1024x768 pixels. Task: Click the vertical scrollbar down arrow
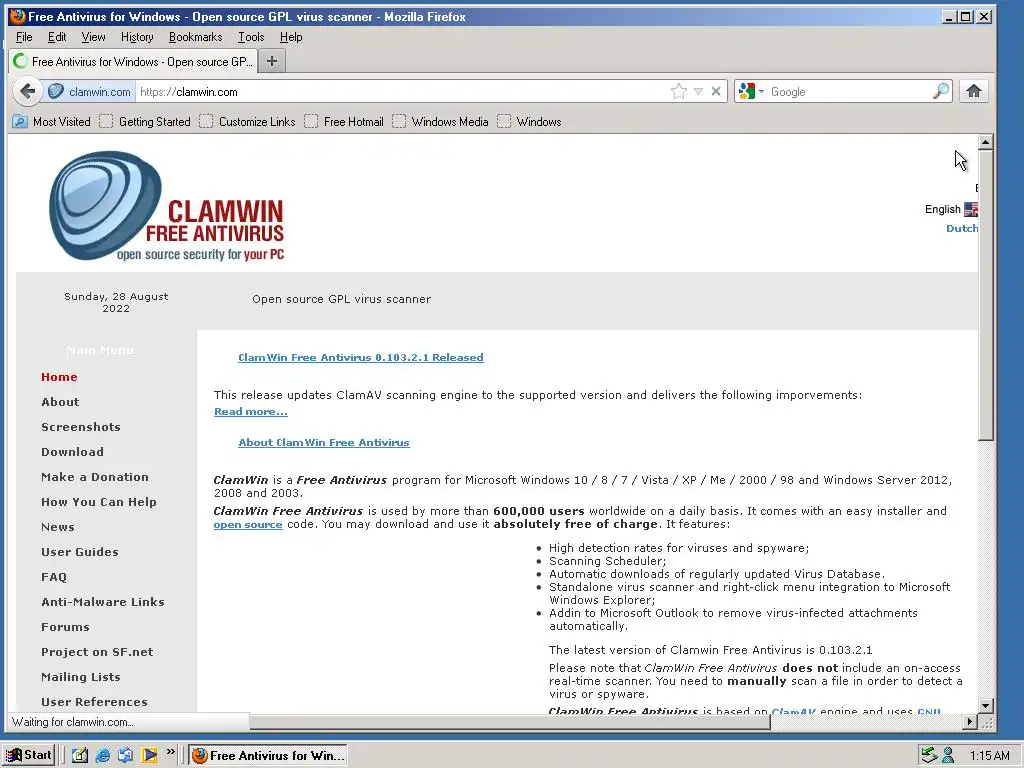(x=985, y=705)
